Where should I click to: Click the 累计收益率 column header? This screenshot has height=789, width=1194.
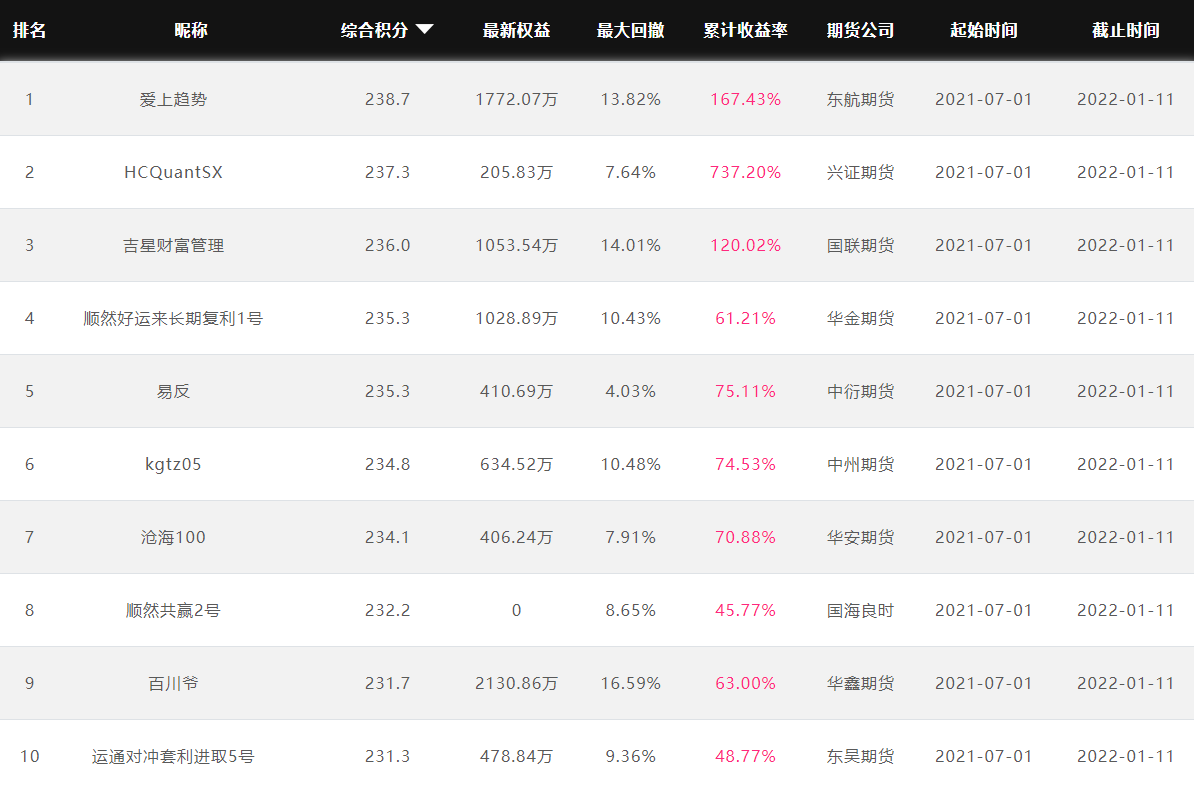(745, 30)
